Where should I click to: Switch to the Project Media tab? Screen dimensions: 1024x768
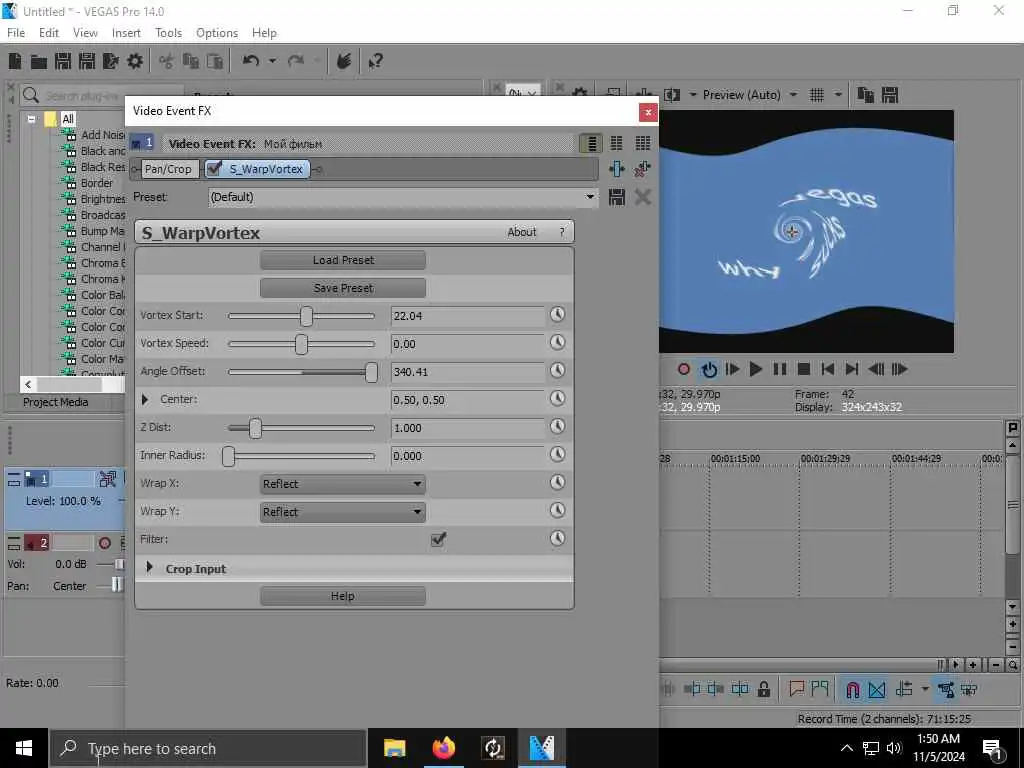pos(56,402)
